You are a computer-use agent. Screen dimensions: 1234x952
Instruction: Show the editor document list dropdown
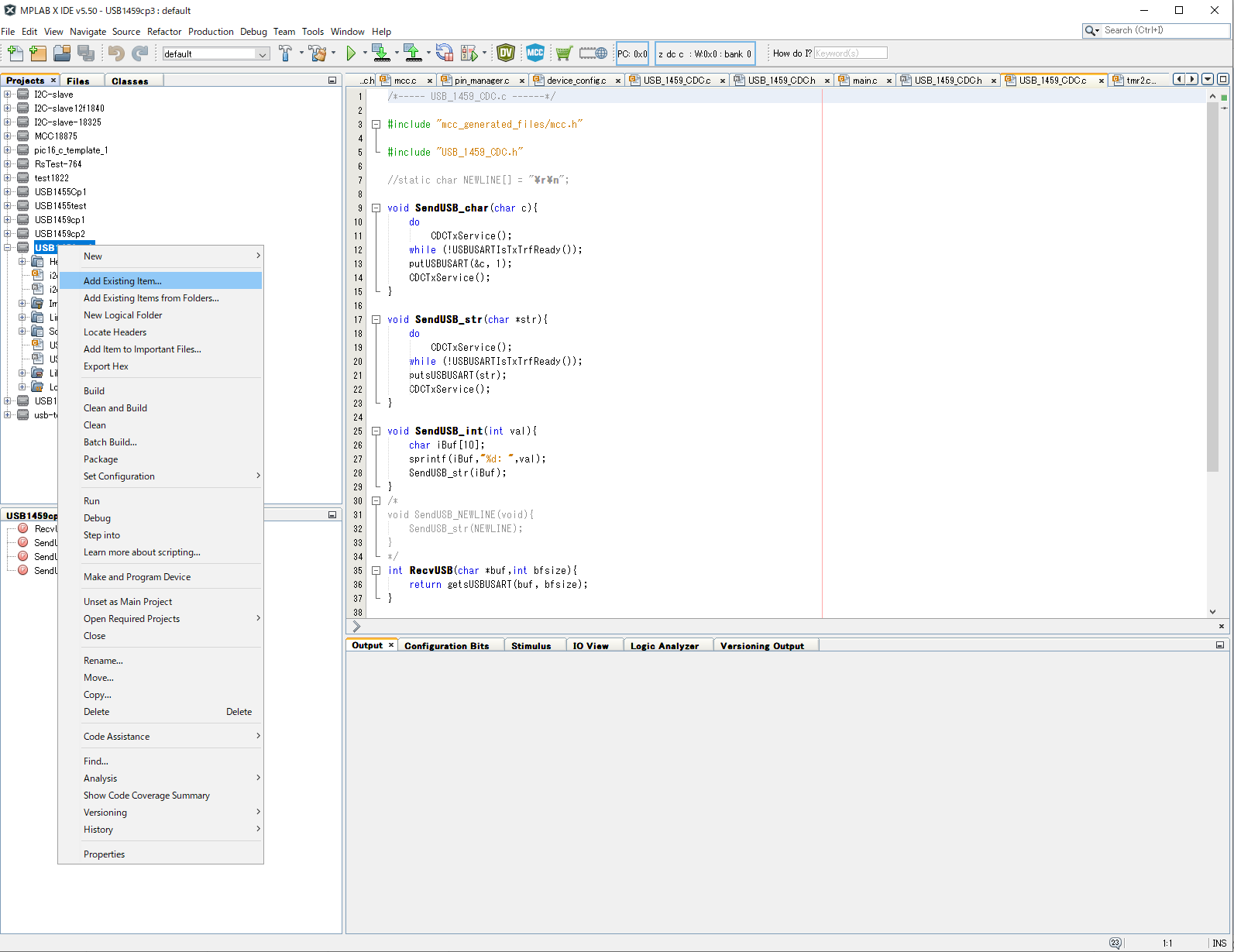[1208, 79]
